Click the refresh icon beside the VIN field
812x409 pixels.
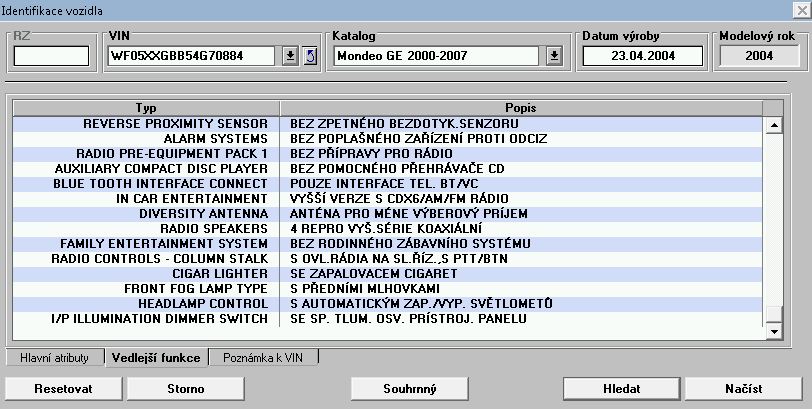pos(310,56)
